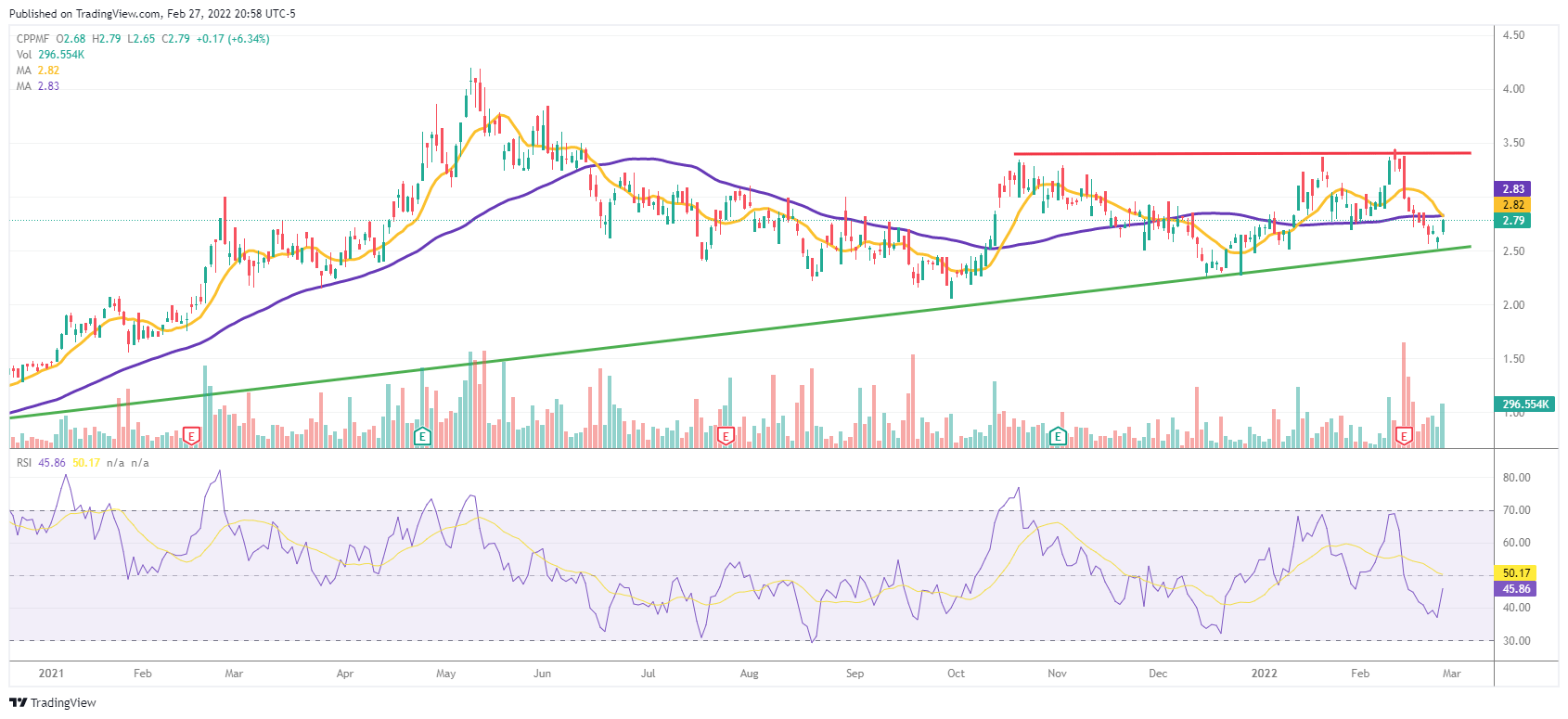Click the RSI 45.86 indicator legend
1568x719 pixels.
41,462
